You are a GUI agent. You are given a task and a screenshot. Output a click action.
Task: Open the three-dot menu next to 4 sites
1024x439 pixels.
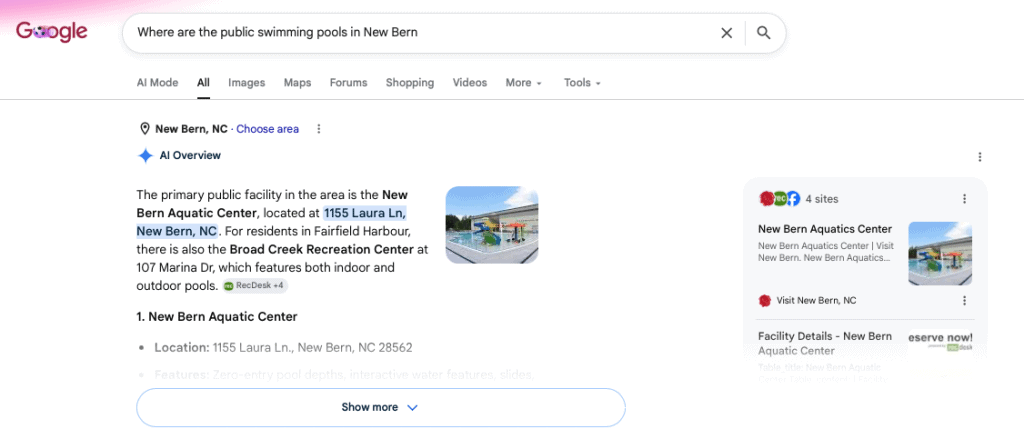pyautogui.click(x=965, y=199)
